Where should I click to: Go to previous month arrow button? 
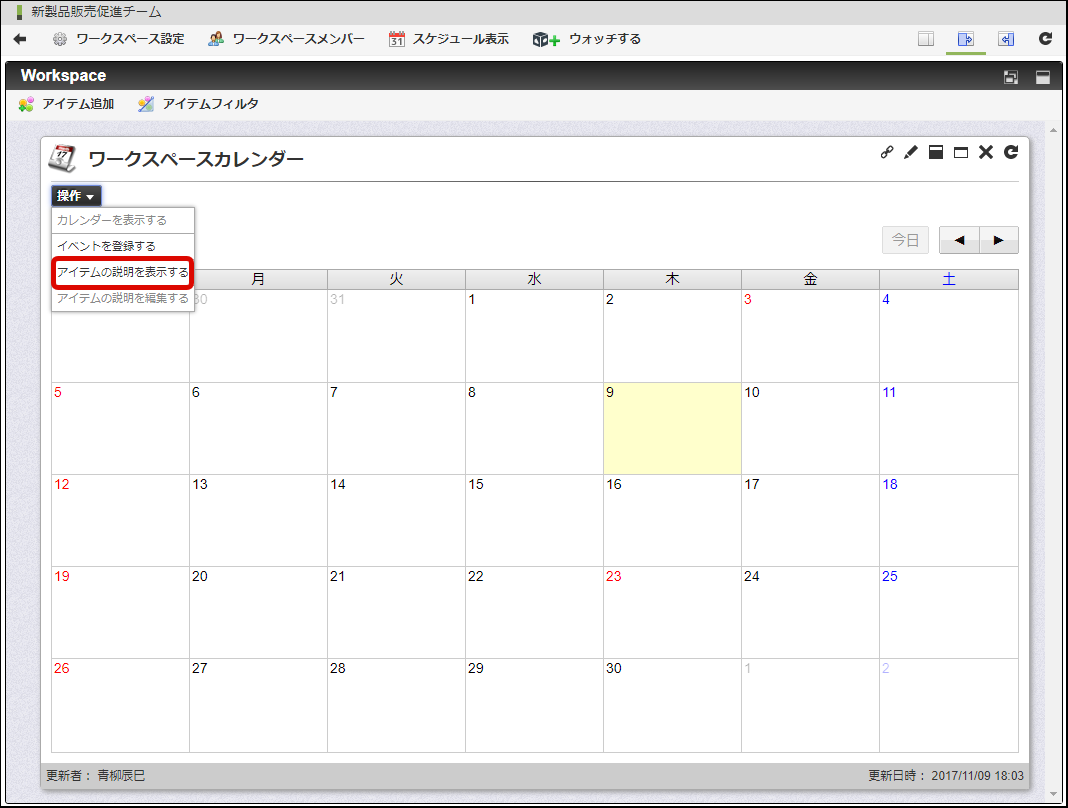(959, 240)
